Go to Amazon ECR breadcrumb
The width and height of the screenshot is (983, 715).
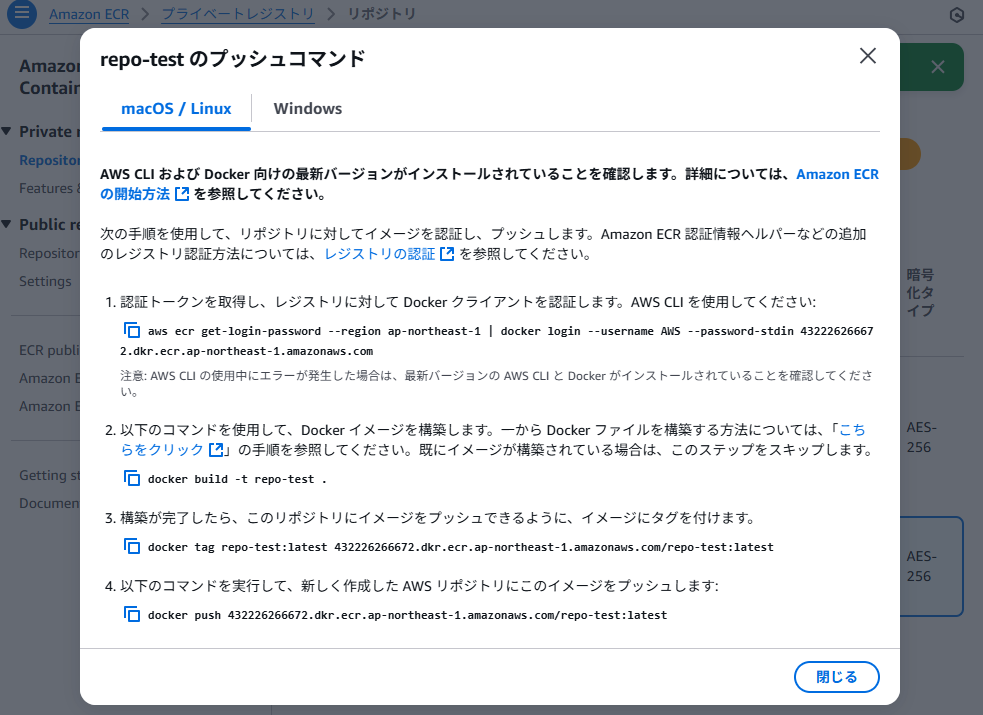(89, 14)
